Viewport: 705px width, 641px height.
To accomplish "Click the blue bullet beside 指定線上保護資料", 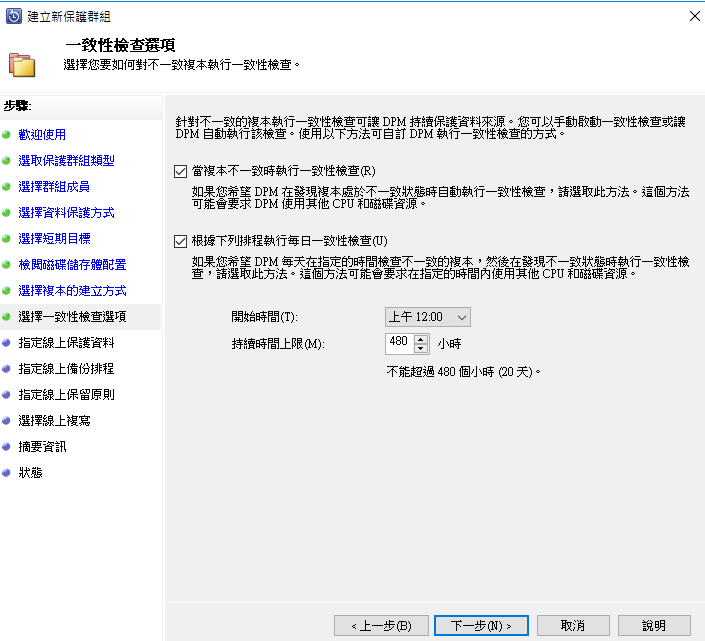I will pos(6,343).
